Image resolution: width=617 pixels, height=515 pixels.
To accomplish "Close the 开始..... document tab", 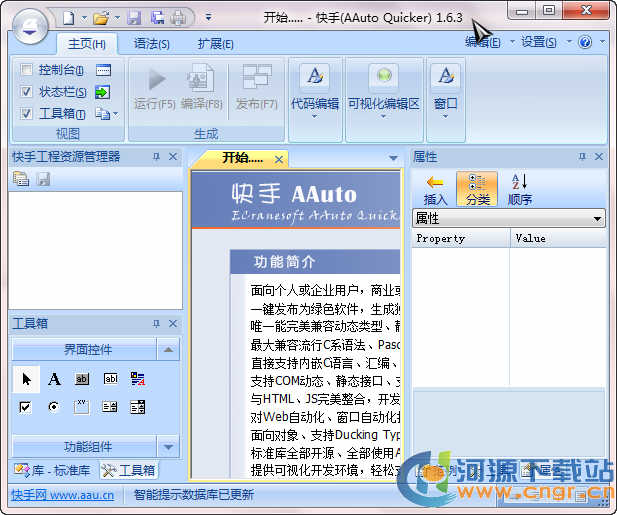I will 279,159.
